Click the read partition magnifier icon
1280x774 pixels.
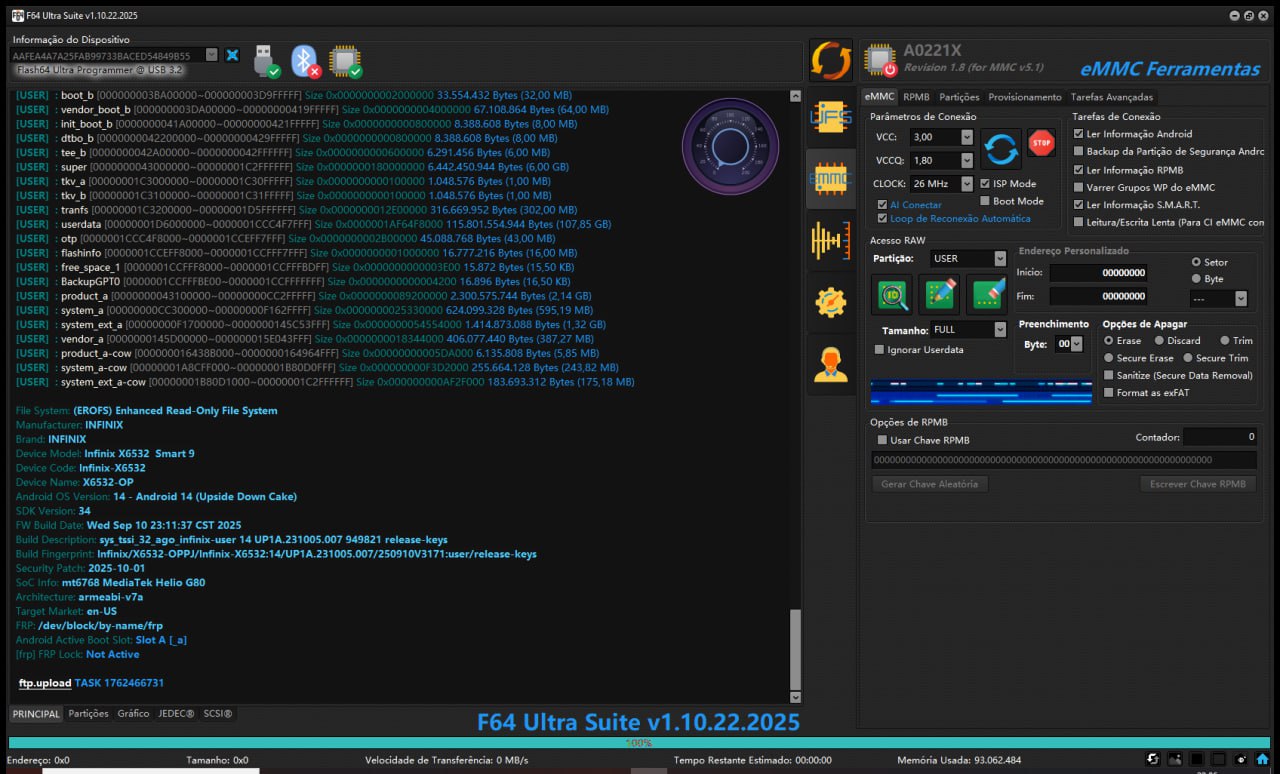click(892, 294)
